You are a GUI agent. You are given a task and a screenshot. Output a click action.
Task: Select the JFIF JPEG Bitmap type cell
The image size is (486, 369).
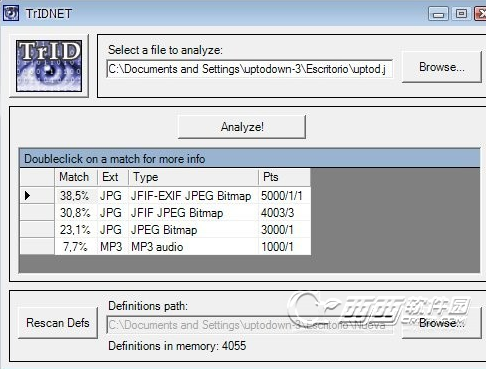click(193, 212)
